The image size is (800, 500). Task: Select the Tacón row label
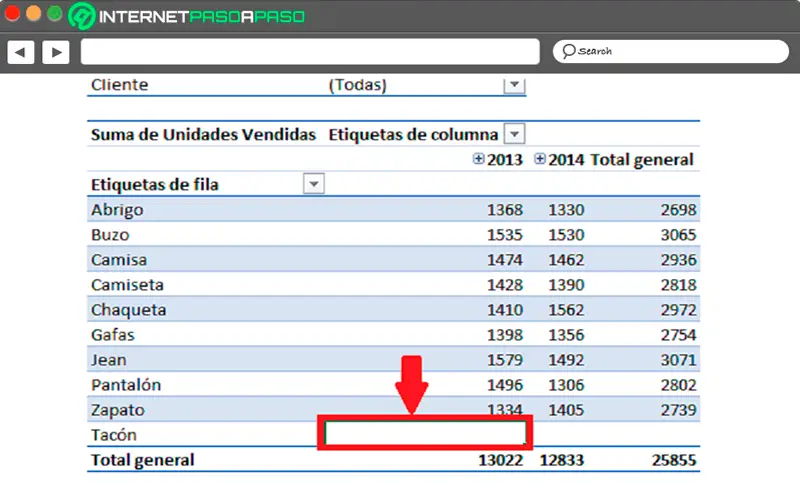tap(114, 435)
